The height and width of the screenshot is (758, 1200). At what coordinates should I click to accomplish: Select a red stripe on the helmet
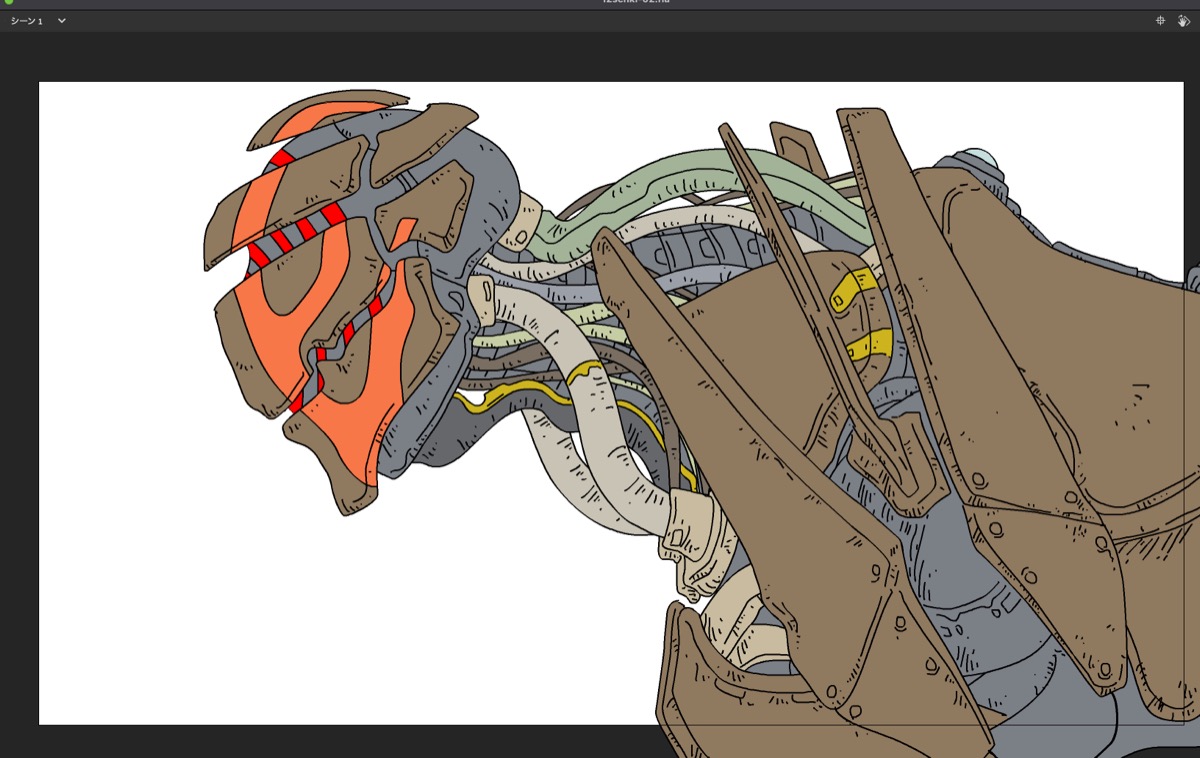[333, 214]
